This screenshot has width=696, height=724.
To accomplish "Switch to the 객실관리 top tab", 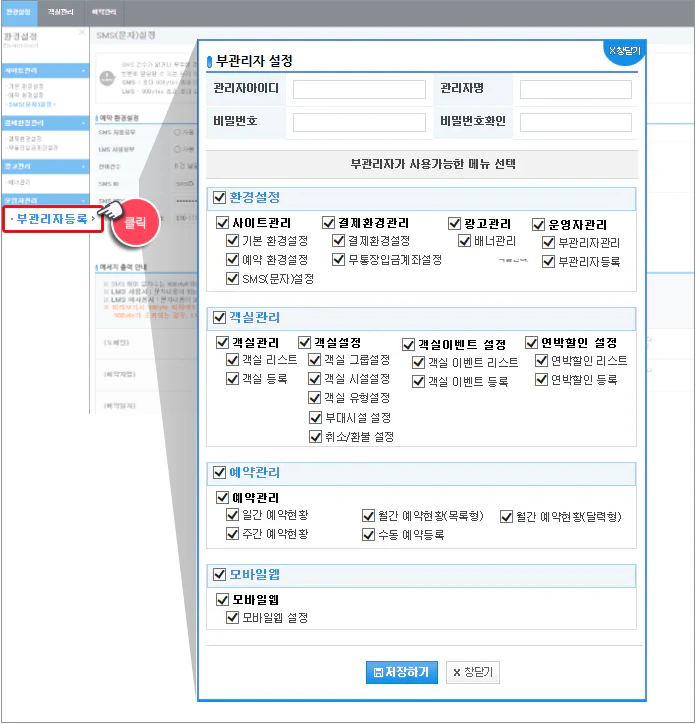I will pyautogui.click(x=61, y=12).
